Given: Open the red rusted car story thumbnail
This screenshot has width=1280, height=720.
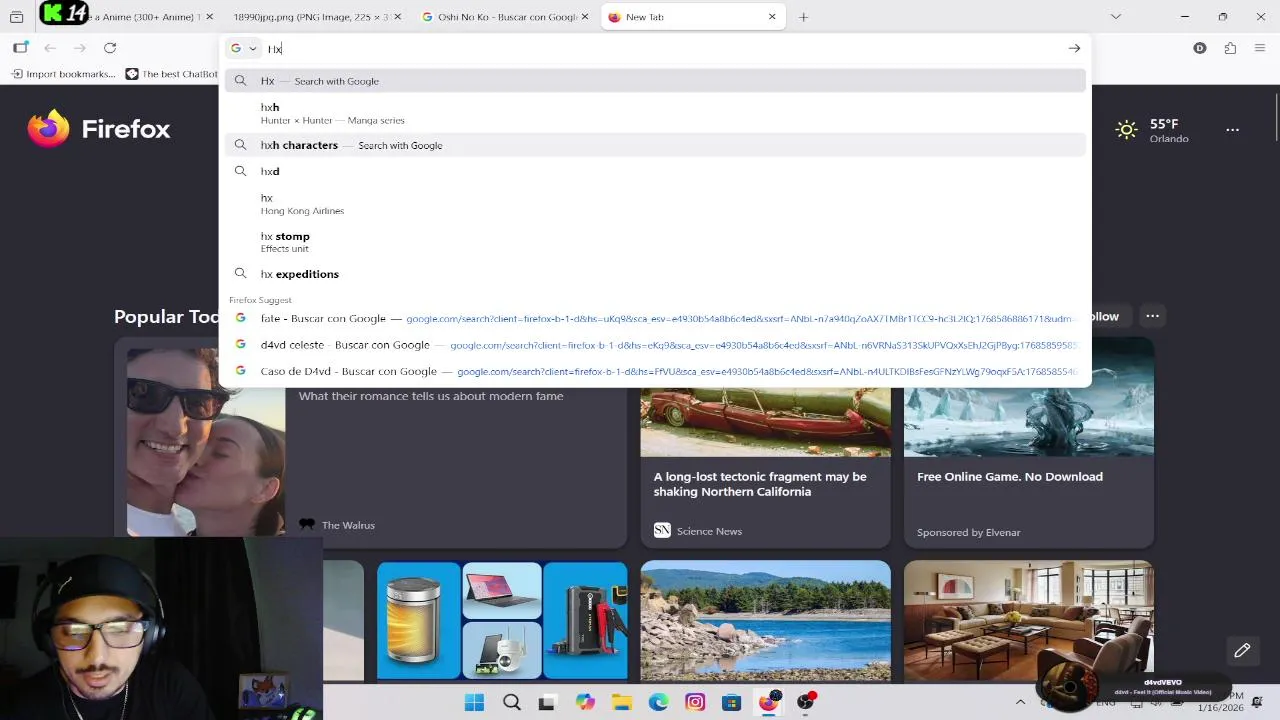Looking at the screenshot, I should pyautogui.click(x=765, y=422).
